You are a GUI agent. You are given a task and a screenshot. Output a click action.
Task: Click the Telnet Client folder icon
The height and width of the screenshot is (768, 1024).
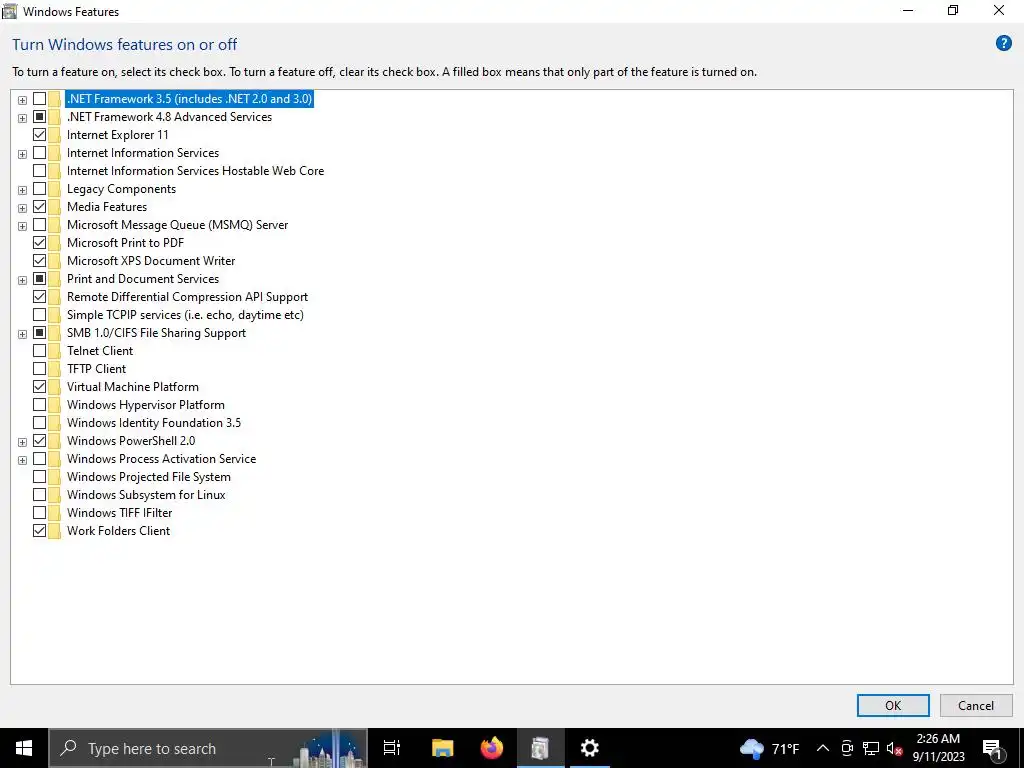54,351
